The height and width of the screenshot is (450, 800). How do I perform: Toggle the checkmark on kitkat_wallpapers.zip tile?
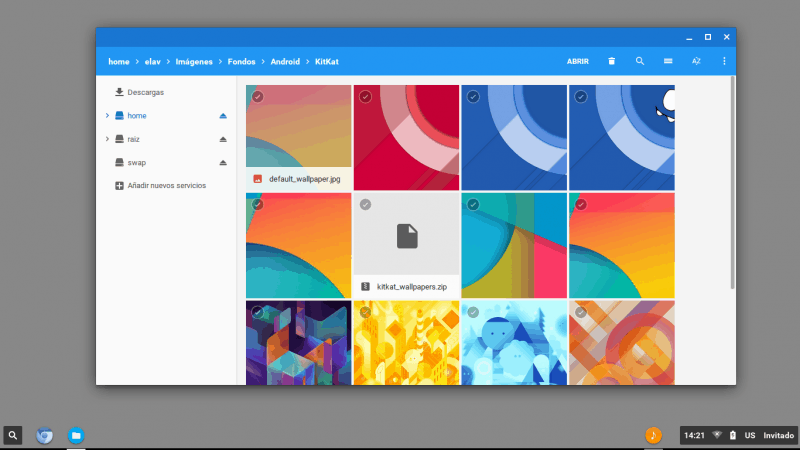pyautogui.click(x=365, y=205)
